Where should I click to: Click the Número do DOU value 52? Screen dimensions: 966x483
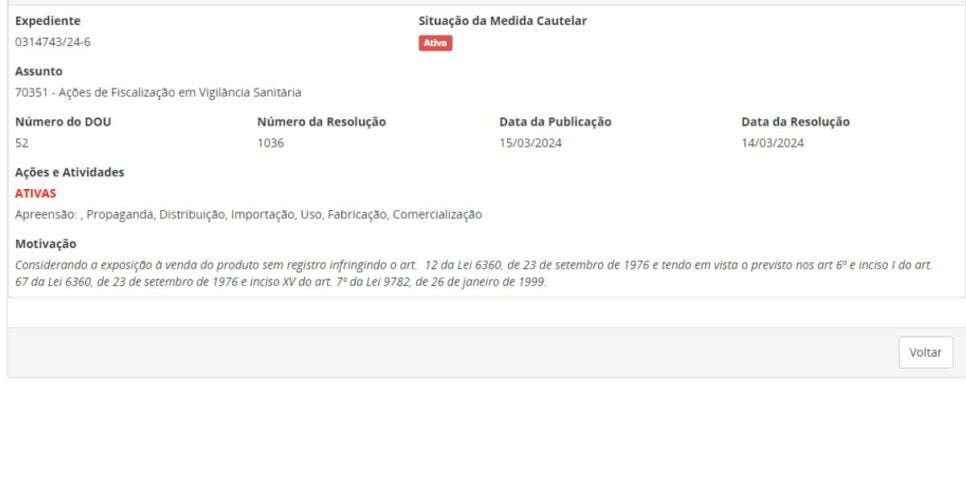coord(22,143)
